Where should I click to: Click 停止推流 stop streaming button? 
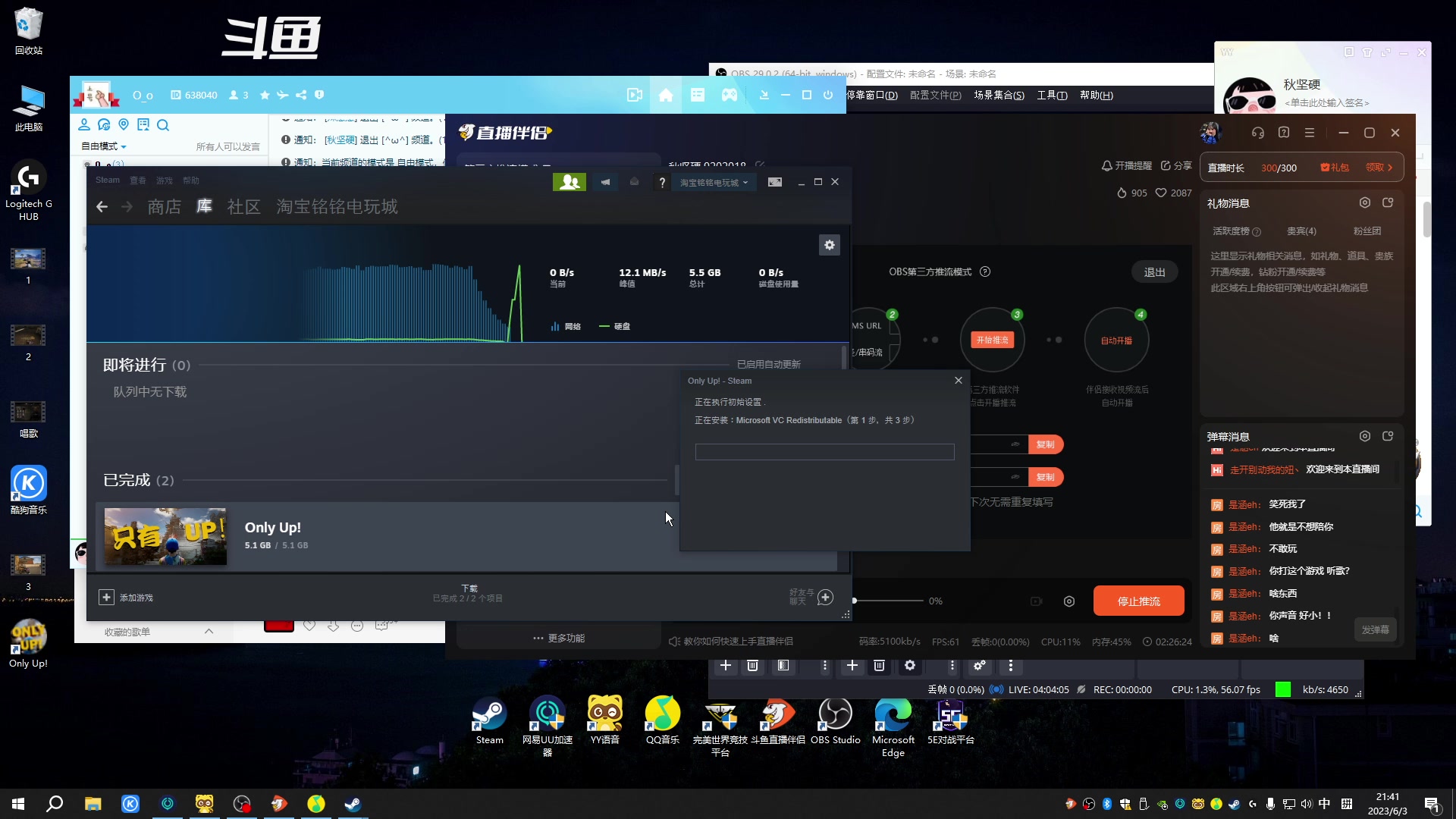[x=1138, y=601]
